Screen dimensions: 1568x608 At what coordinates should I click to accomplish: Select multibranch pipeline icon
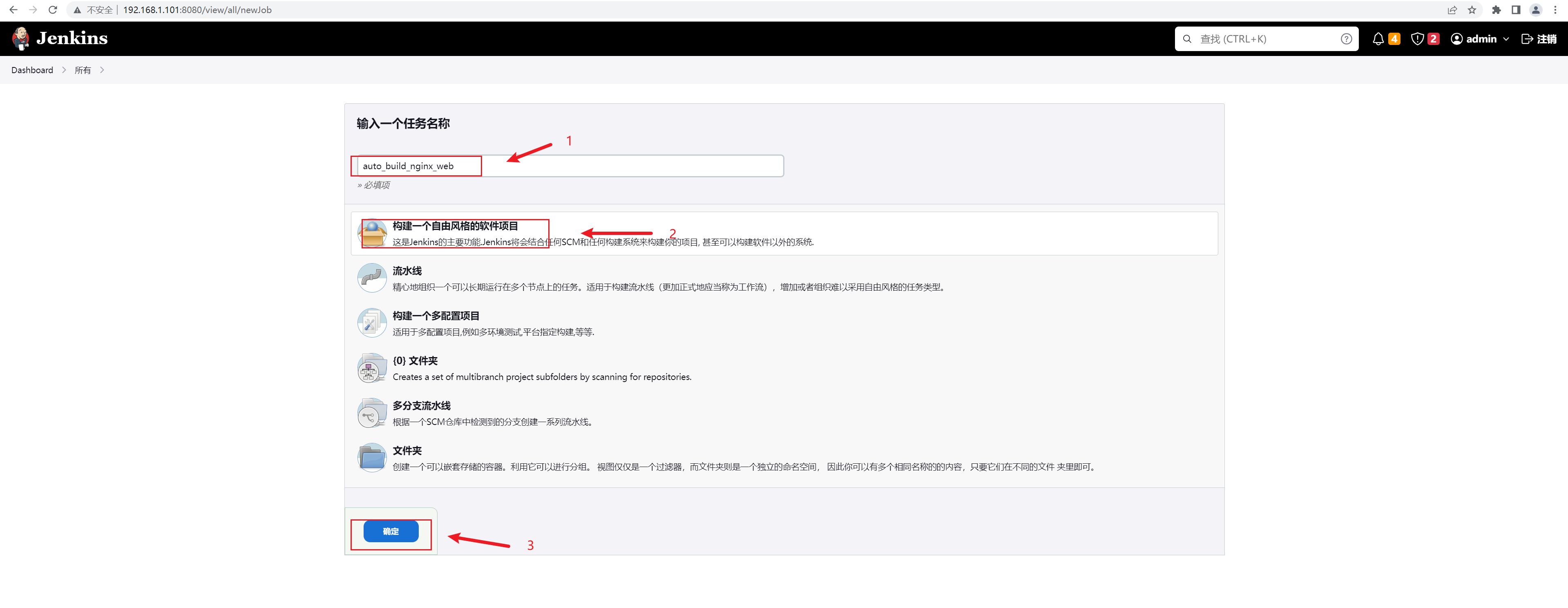[372, 413]
